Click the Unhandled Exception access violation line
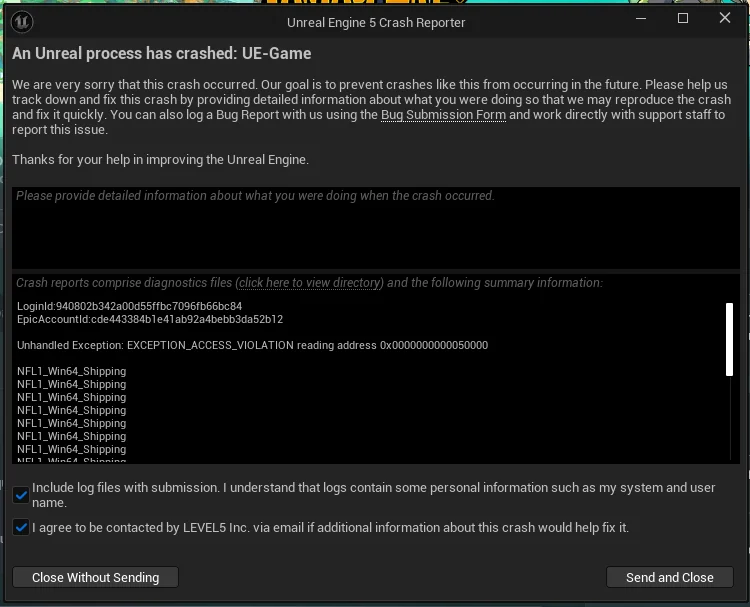Image resolution: width=750 pixels, height=607 pixels. 253,345
